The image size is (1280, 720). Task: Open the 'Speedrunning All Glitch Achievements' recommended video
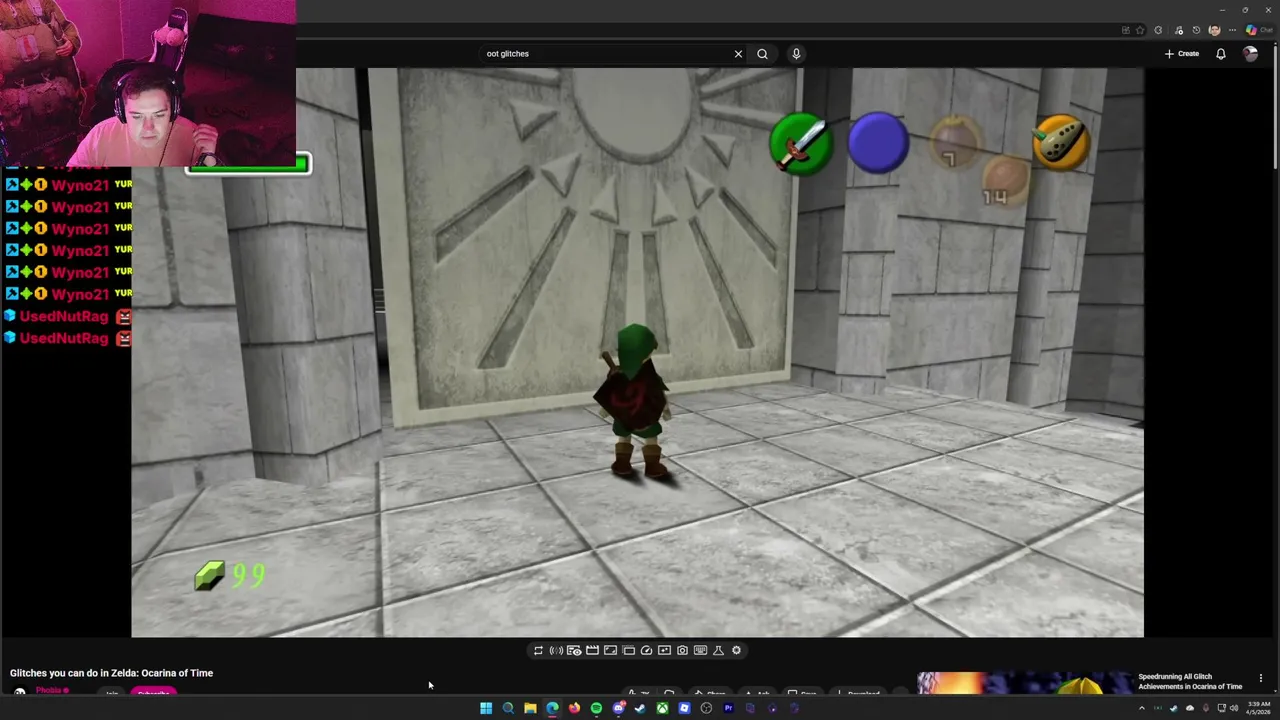1190,681
